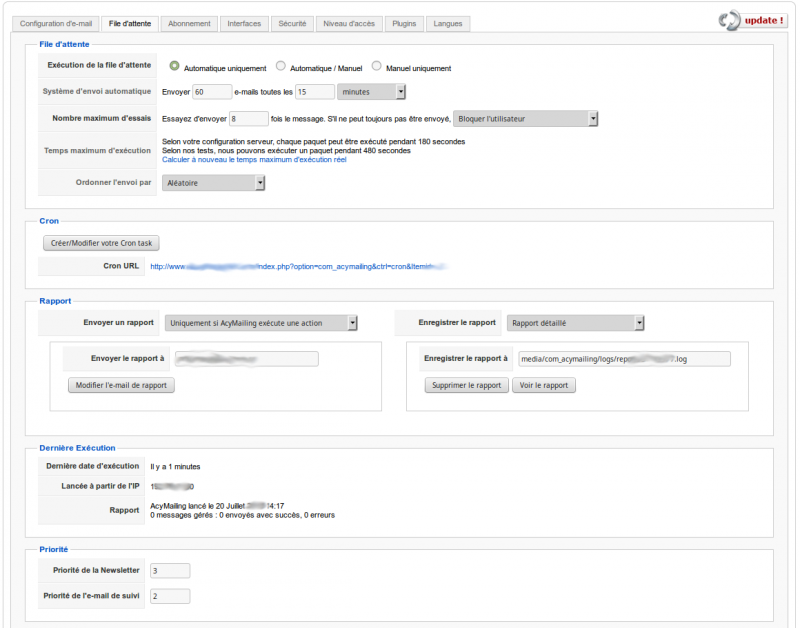Select Automatique uniquement radio button
The width and height of the screenshot is (800, 628).
[175, 66]
